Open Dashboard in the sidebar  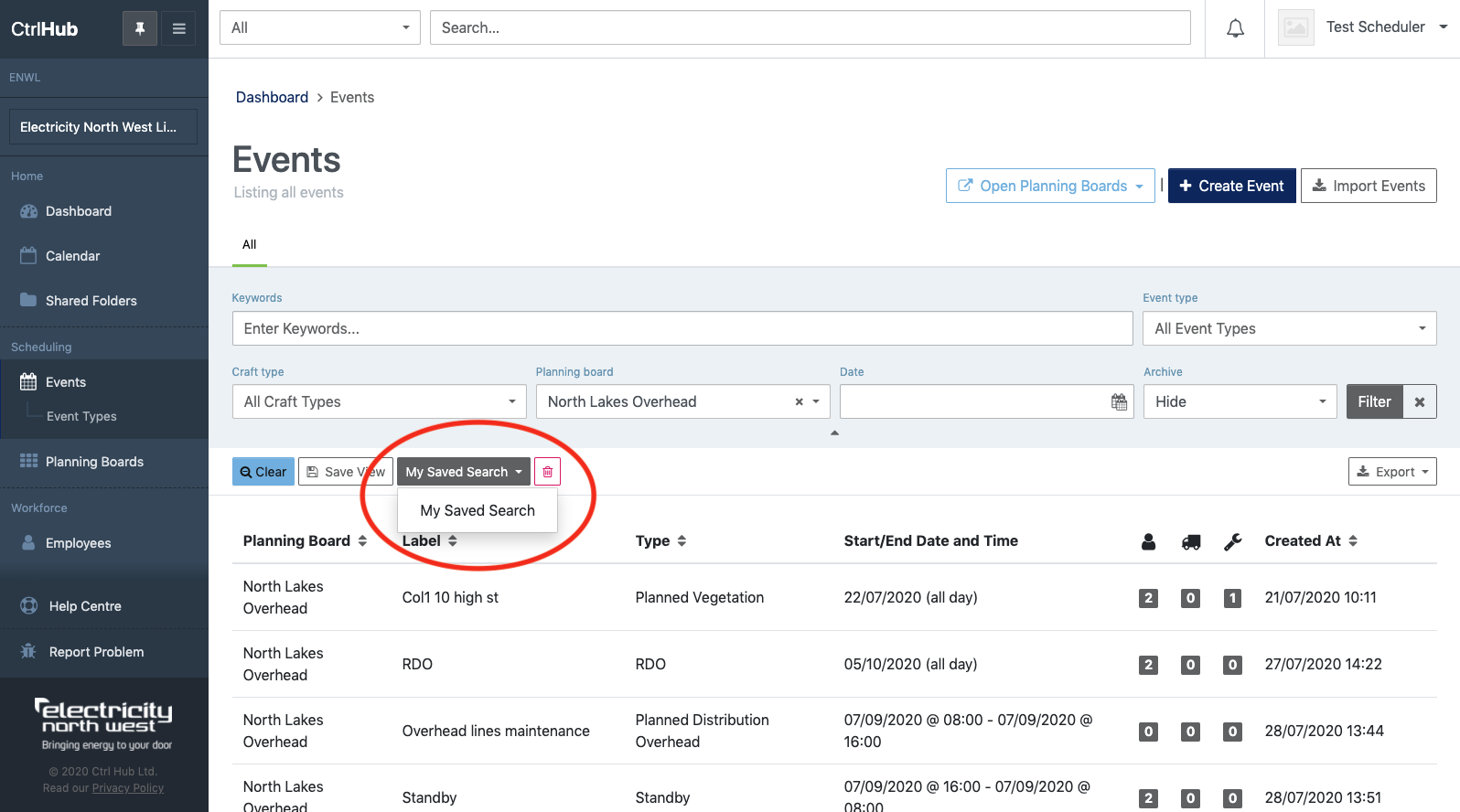pos(79,211)
